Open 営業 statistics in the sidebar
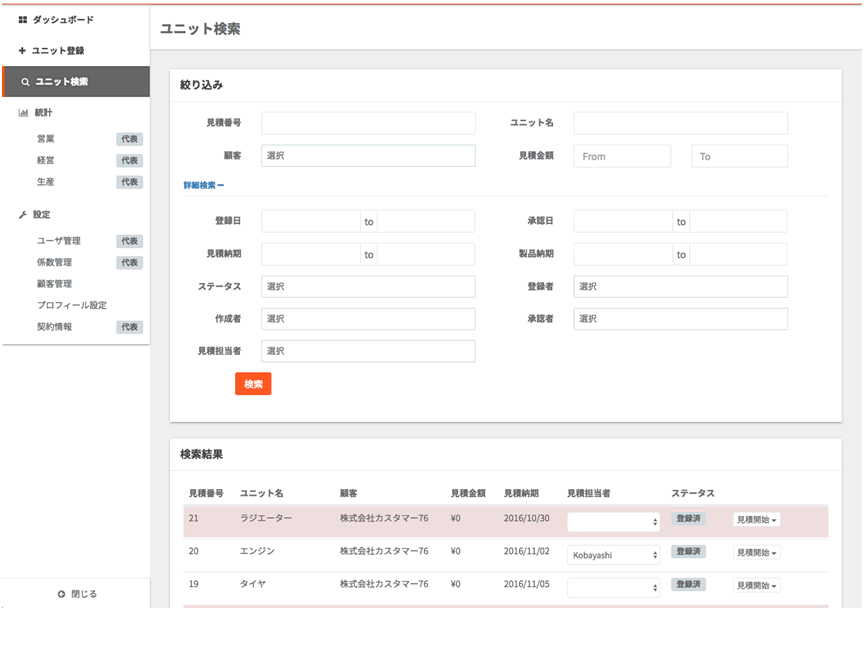Image resolution: width=864 pixels, height=648 pixels. (46, 139)
